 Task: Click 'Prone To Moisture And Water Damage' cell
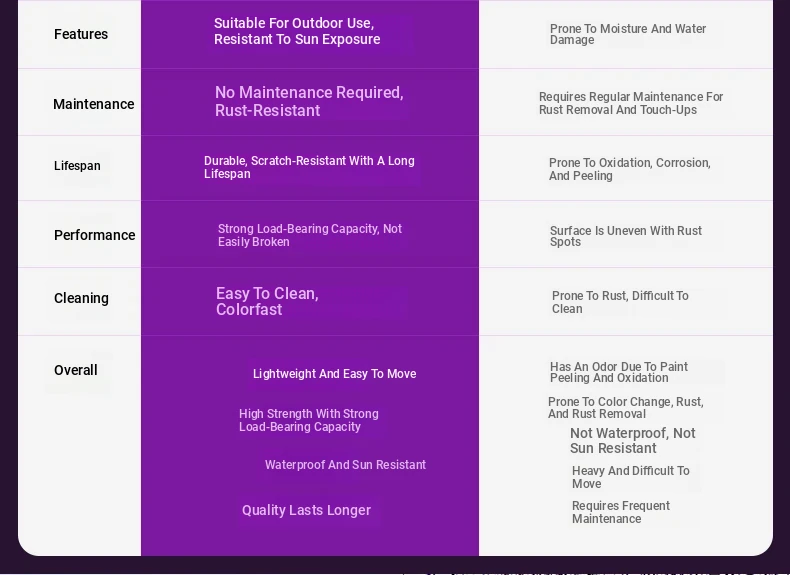[628, 34]
